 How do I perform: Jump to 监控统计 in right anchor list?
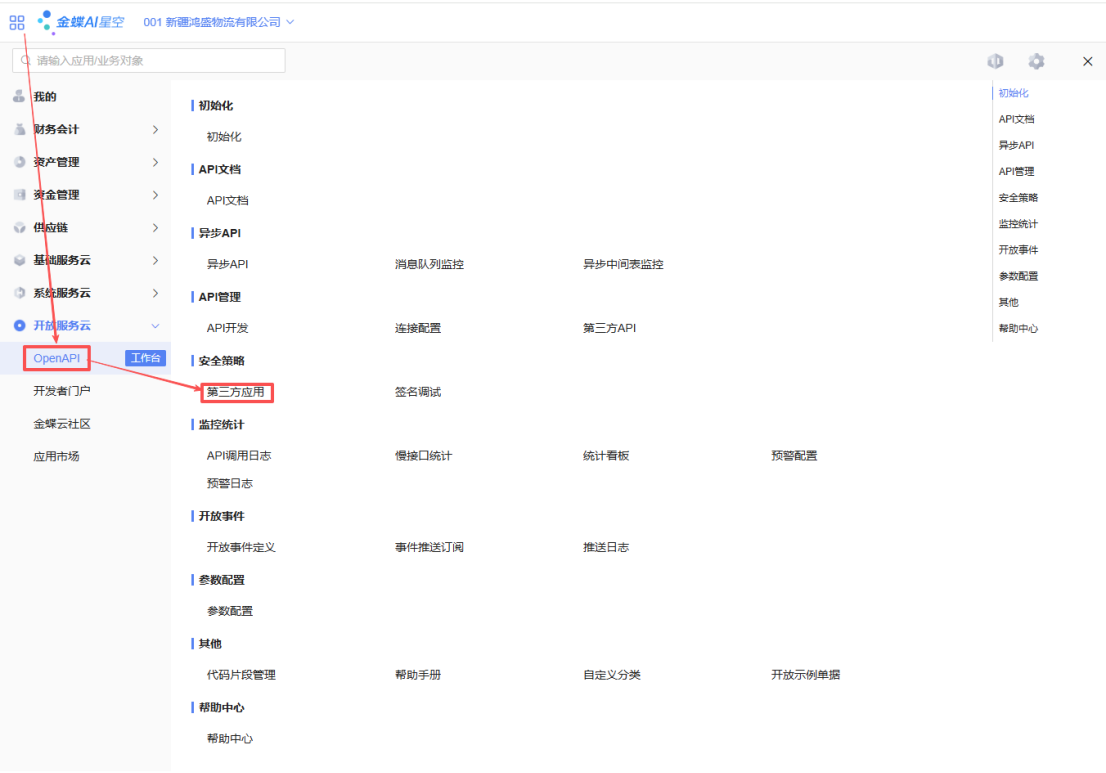[x=1018, y=224]
